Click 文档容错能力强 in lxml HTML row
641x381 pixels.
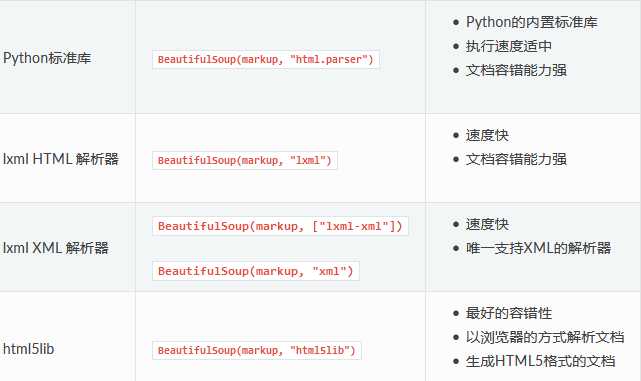point(516,159)
